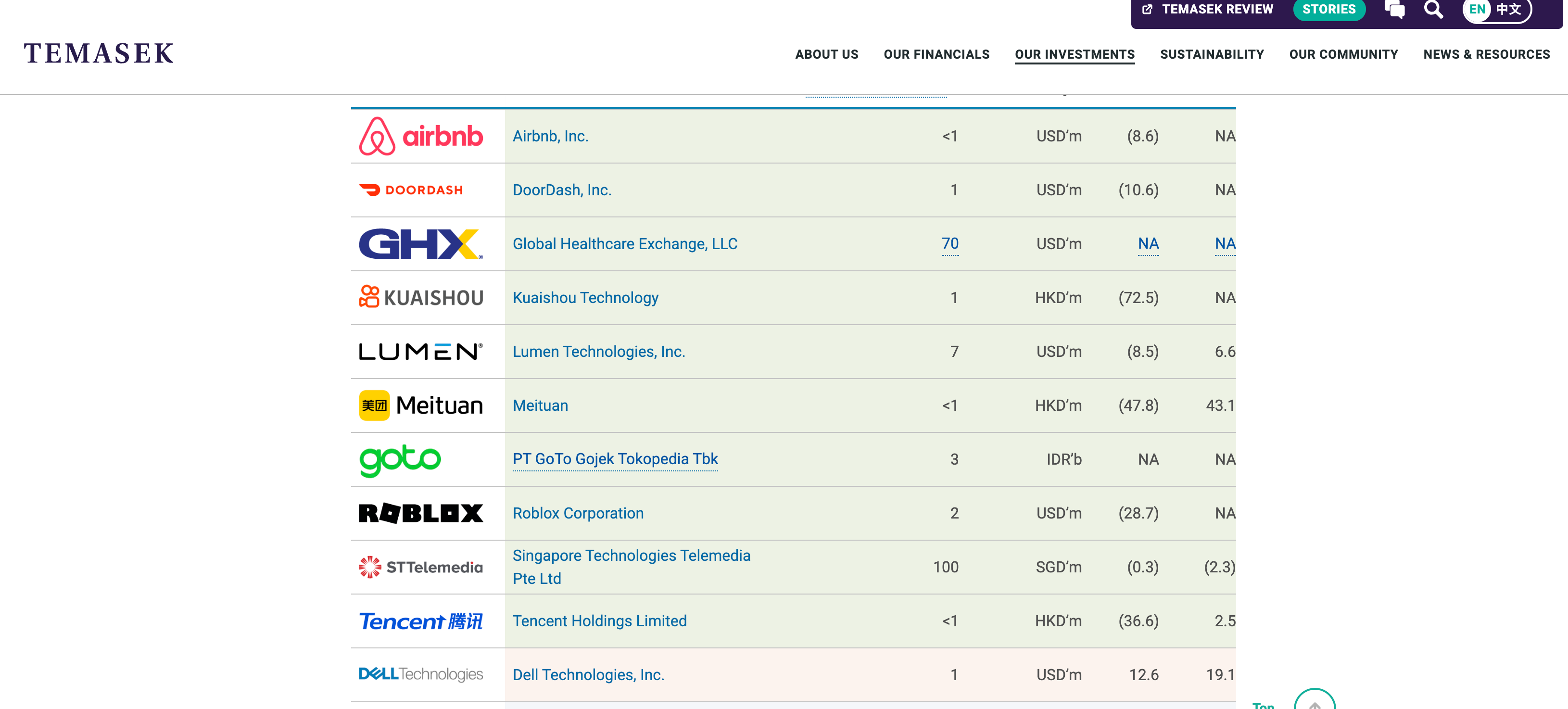The height and width of the screenshot is (709, 1568).
Task: Open the Temasek Review link
Action: pyautogui.click(x=1217, y=9)
